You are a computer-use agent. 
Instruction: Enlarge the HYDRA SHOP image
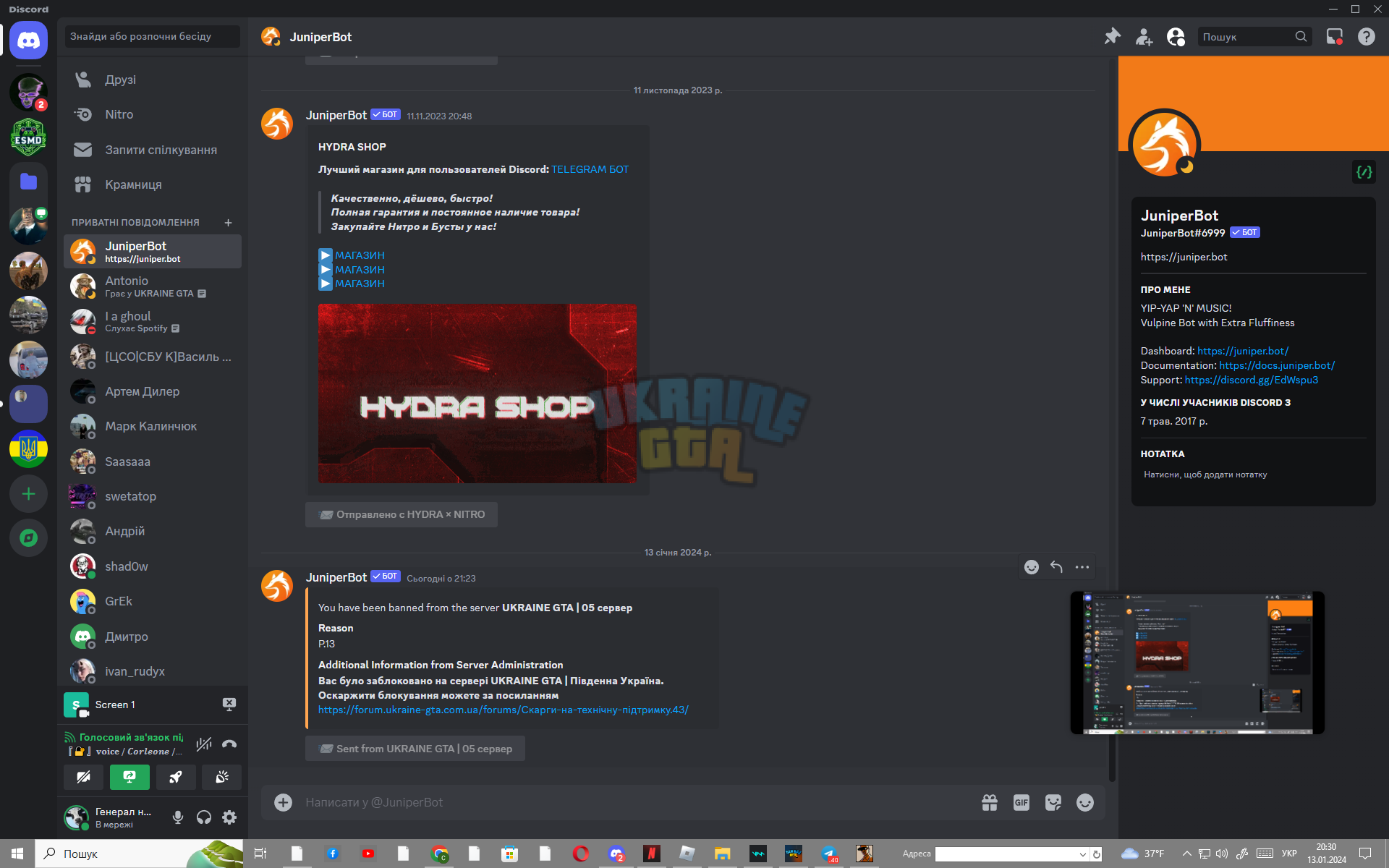[477, 393]
